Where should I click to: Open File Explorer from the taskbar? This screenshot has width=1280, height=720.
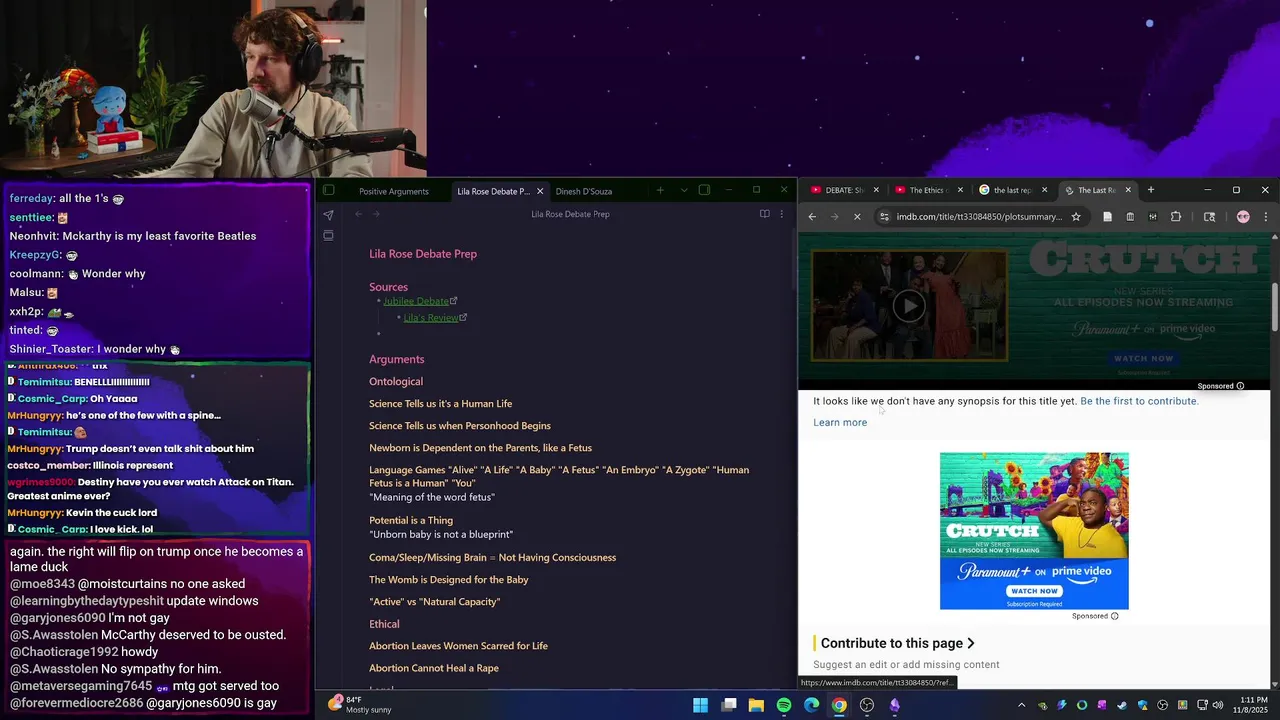point(756,705)
